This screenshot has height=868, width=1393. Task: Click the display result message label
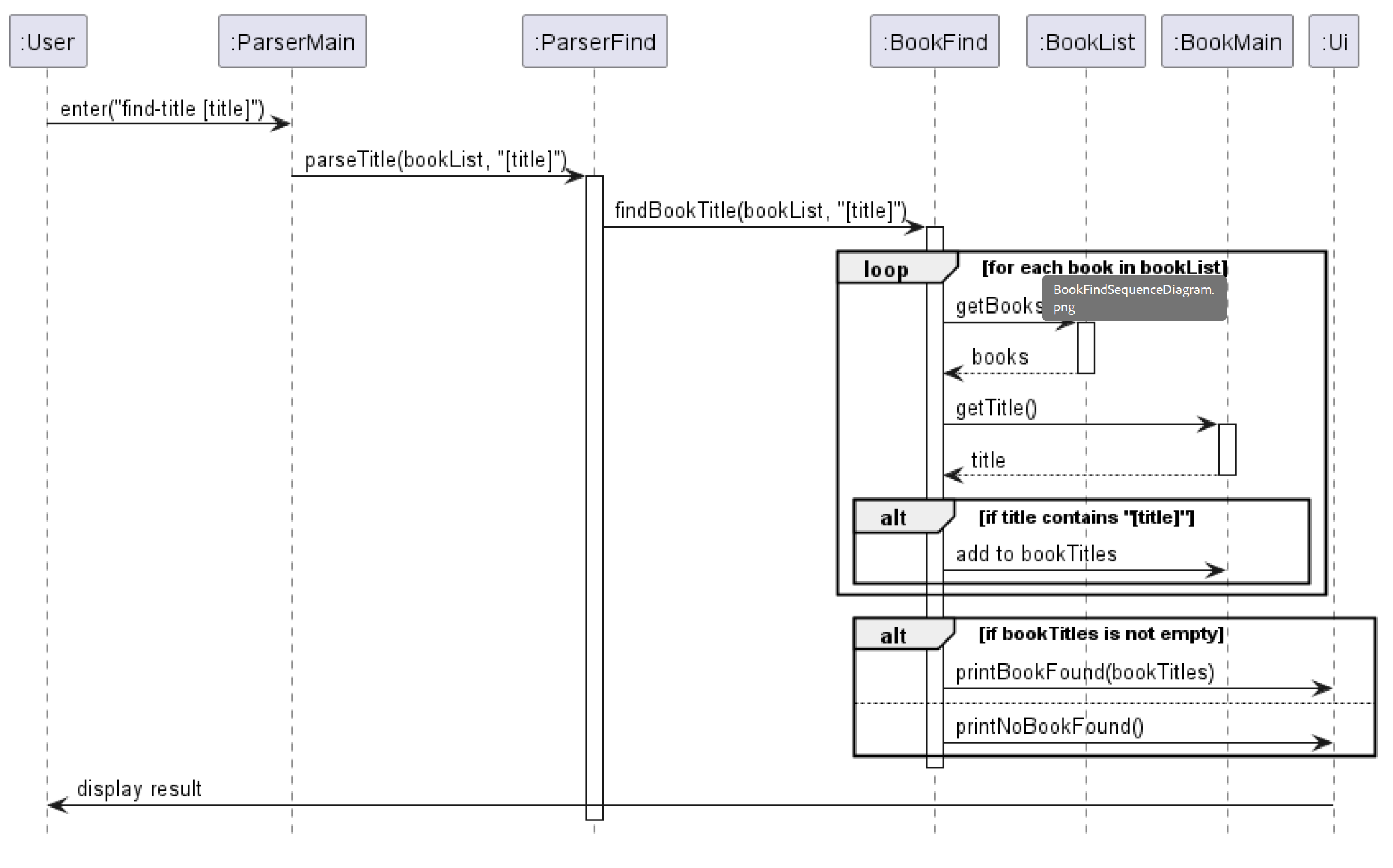pos(139,789)
